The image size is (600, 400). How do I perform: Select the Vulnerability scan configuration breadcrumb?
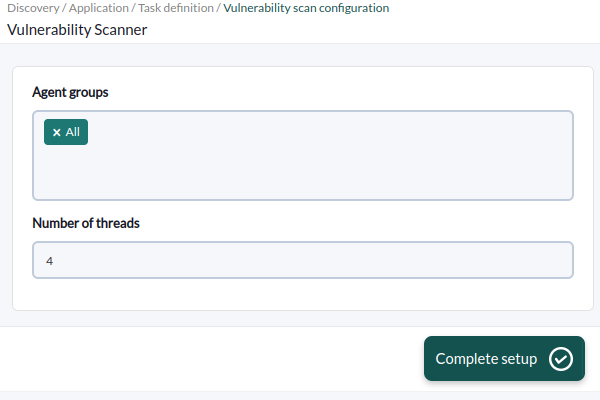[x=306, y=8]
